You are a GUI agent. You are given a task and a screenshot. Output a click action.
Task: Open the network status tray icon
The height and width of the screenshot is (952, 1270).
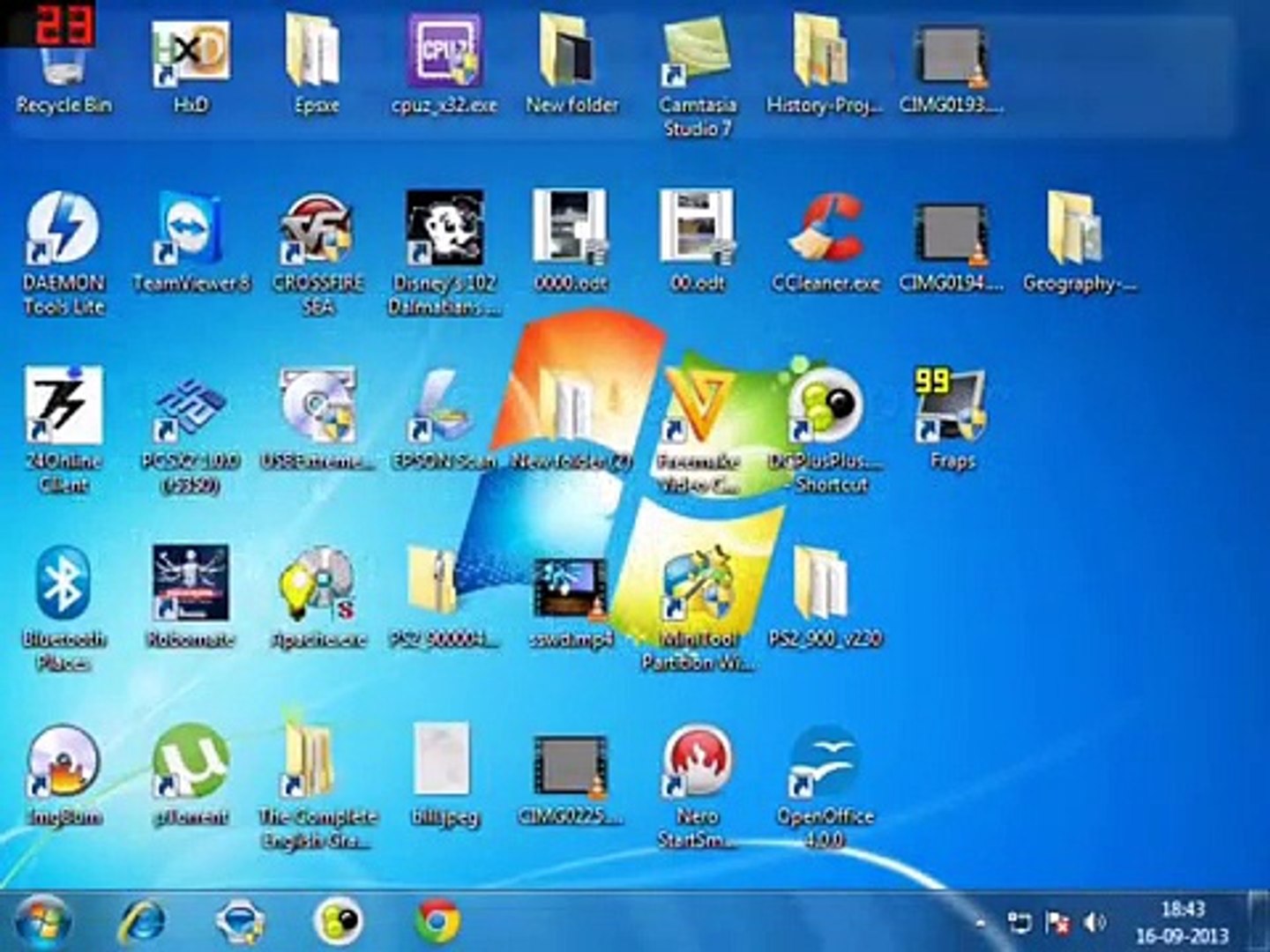(x=1020, y=923)
